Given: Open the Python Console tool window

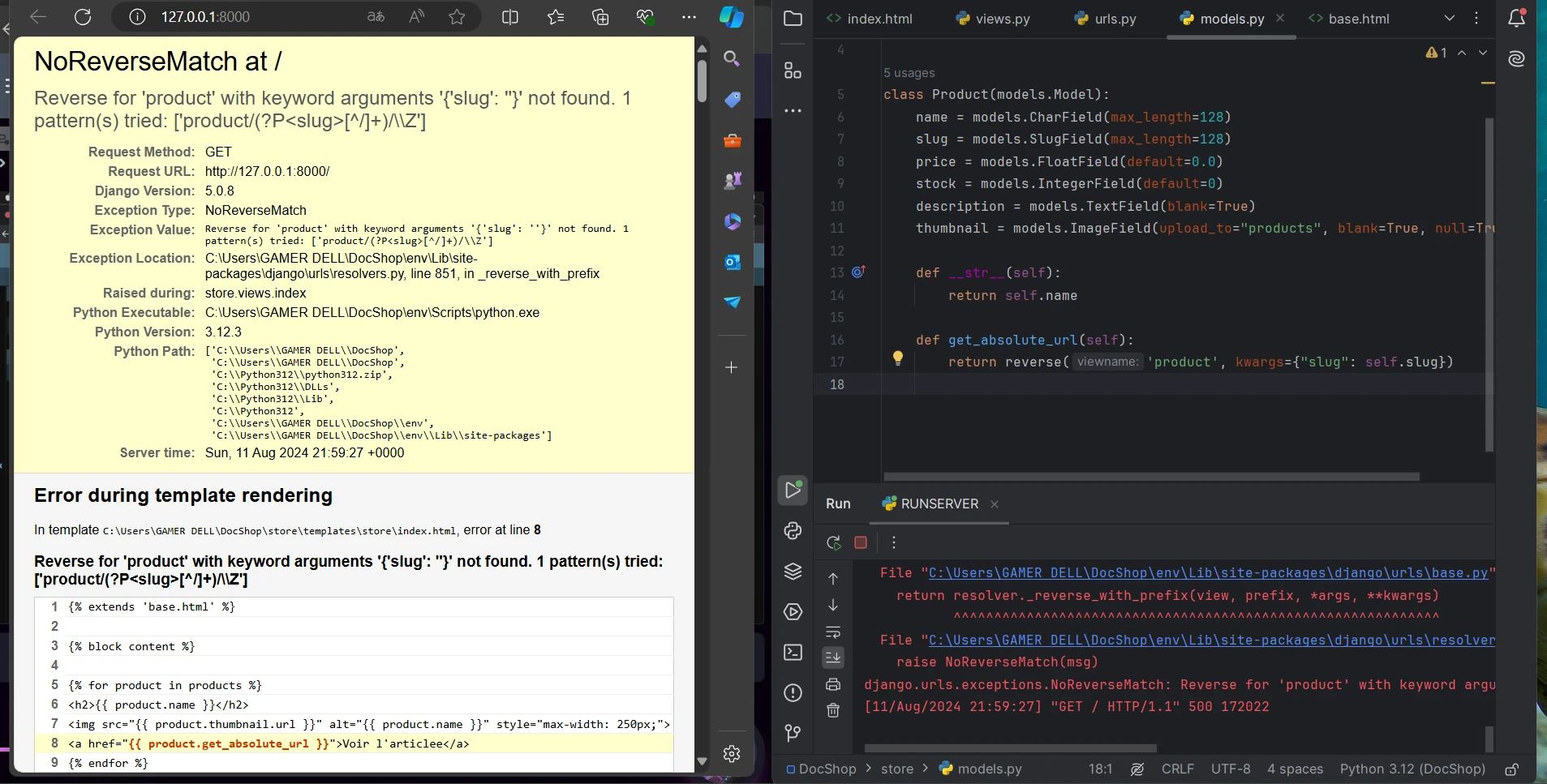Looking at the screenshot, I should 793,531.
